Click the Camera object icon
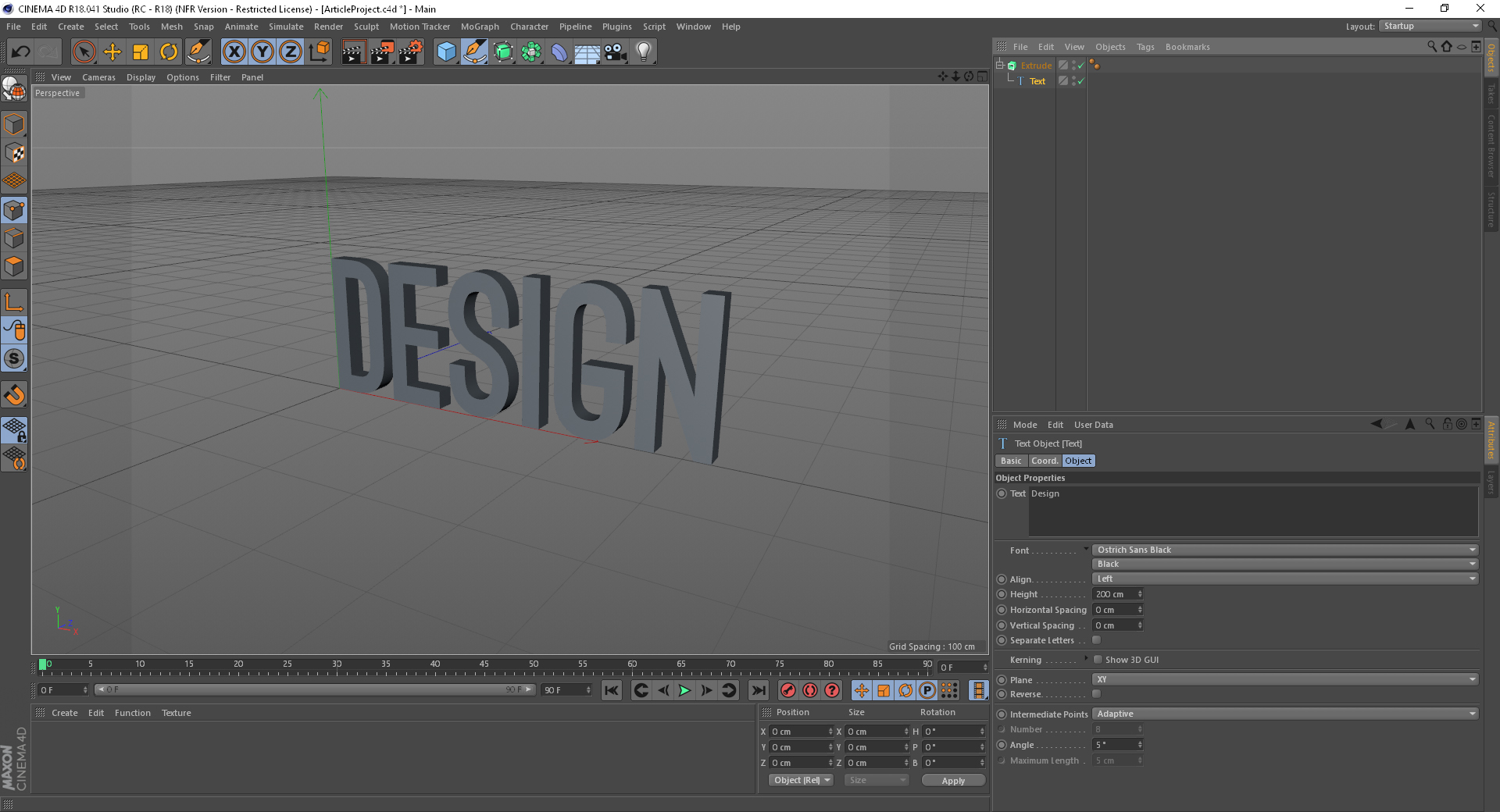Image resolution: width=1500 pixels, height=812 pixels. click(x=616, y=52)
